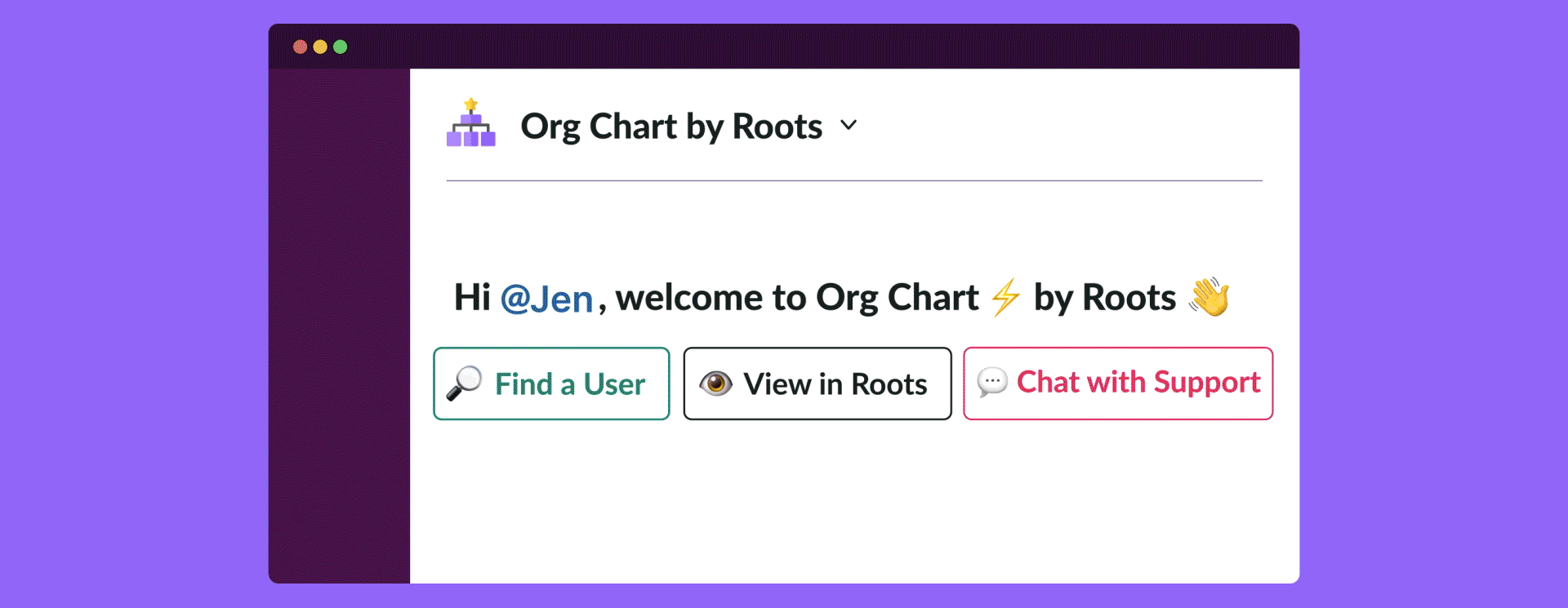Click the speech bubble support icon
The width and height of the screenshot is (1568, 608).
[992, 382]
